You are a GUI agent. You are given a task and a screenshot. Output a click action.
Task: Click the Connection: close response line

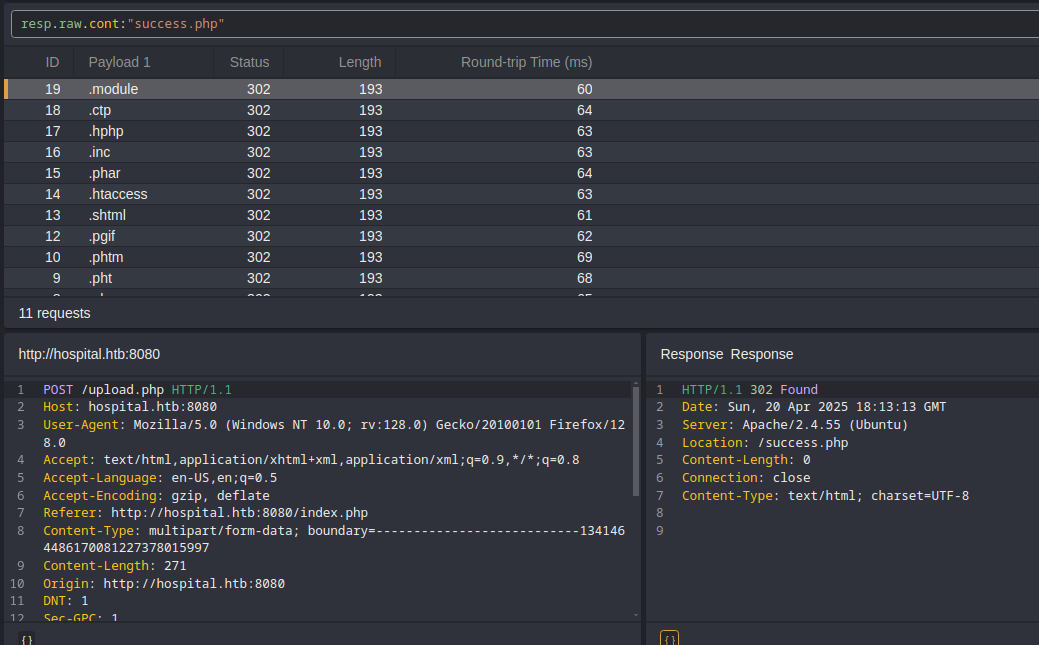pyautogui.click(x=746, y=478)
